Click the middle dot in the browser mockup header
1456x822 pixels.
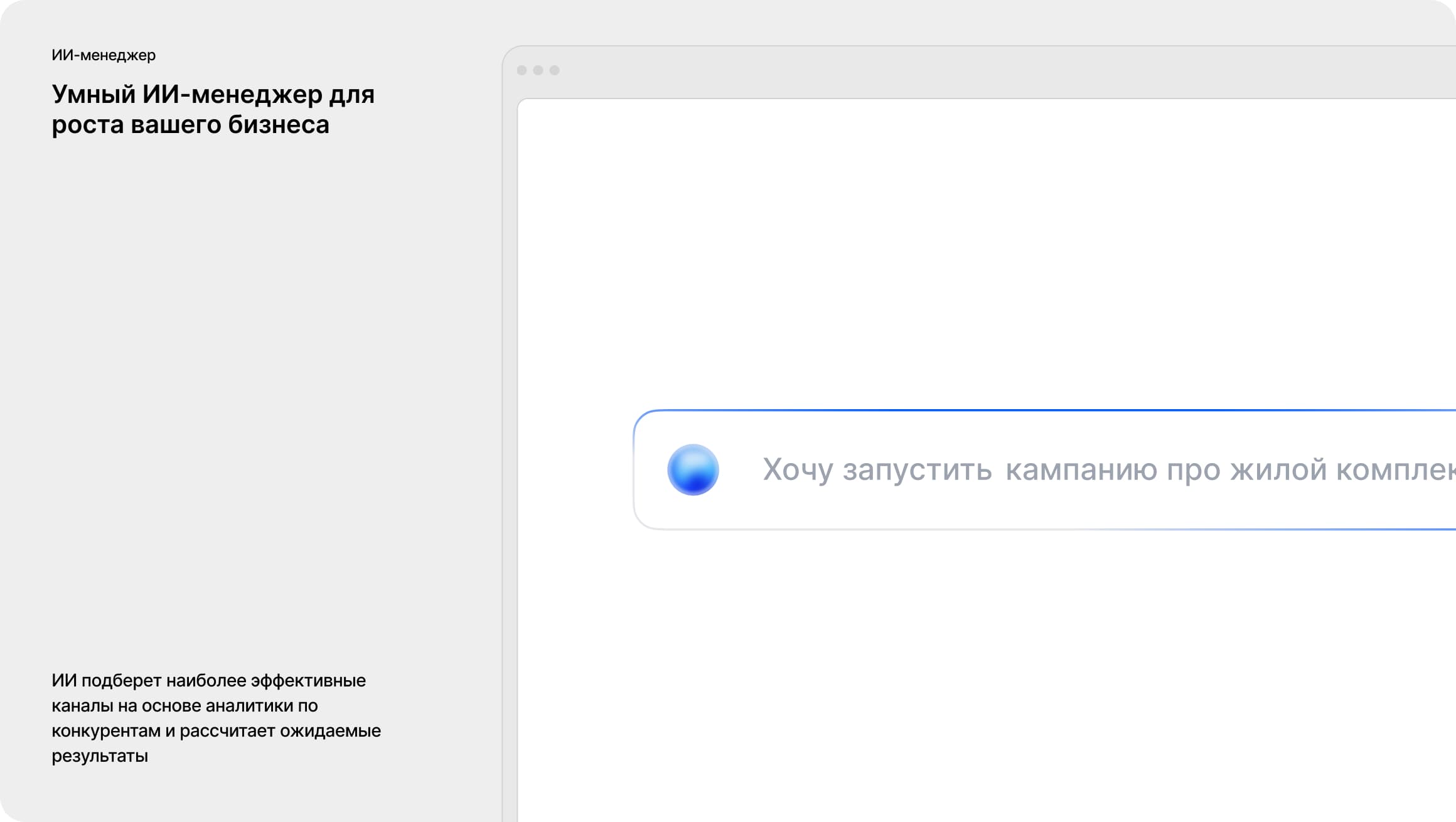coord(538,70)
